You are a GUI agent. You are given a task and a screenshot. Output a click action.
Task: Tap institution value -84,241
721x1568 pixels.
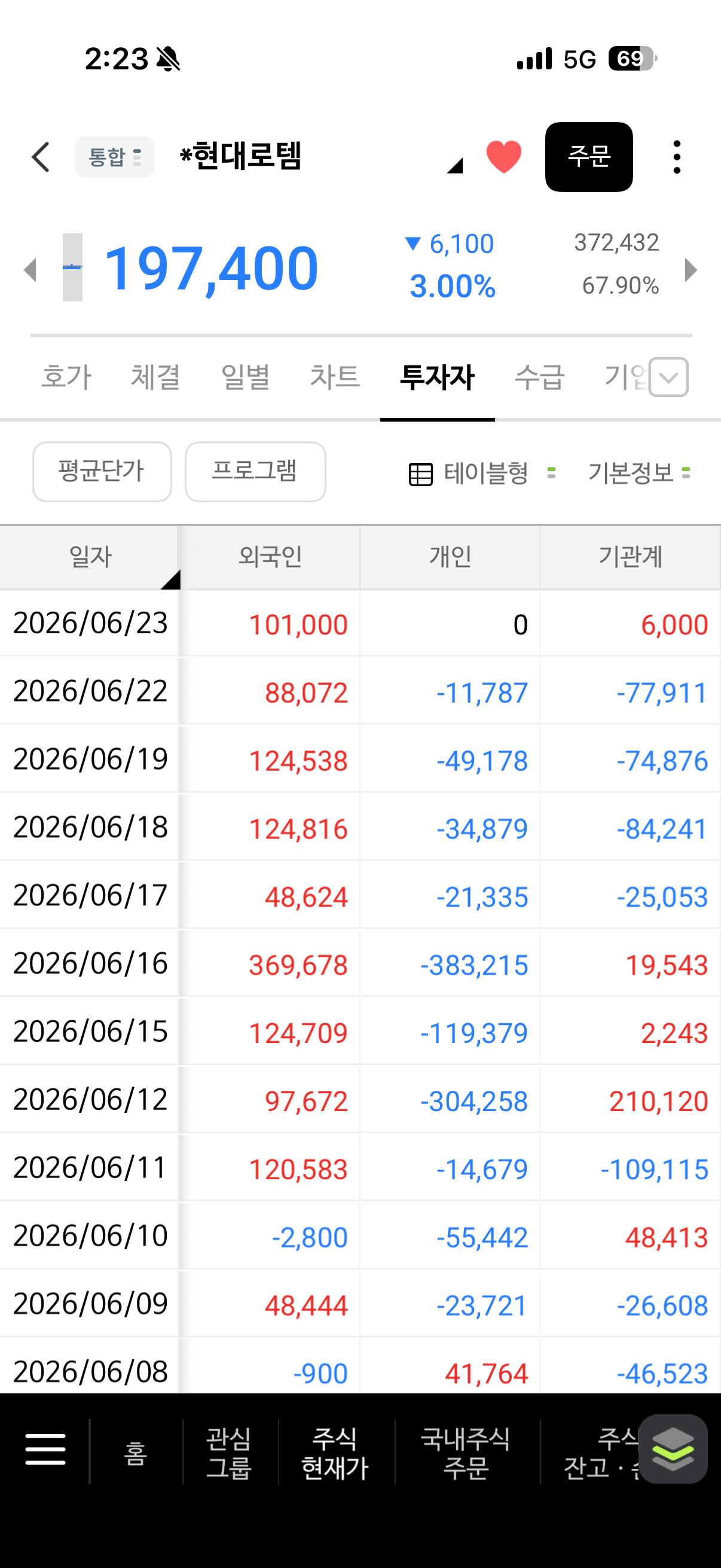pyautogui.click(x=662, y=829)
